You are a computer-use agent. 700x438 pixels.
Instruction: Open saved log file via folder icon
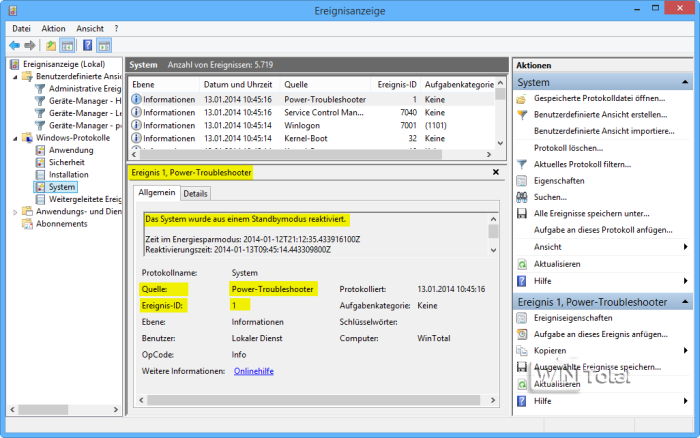[x=521, y=100]
